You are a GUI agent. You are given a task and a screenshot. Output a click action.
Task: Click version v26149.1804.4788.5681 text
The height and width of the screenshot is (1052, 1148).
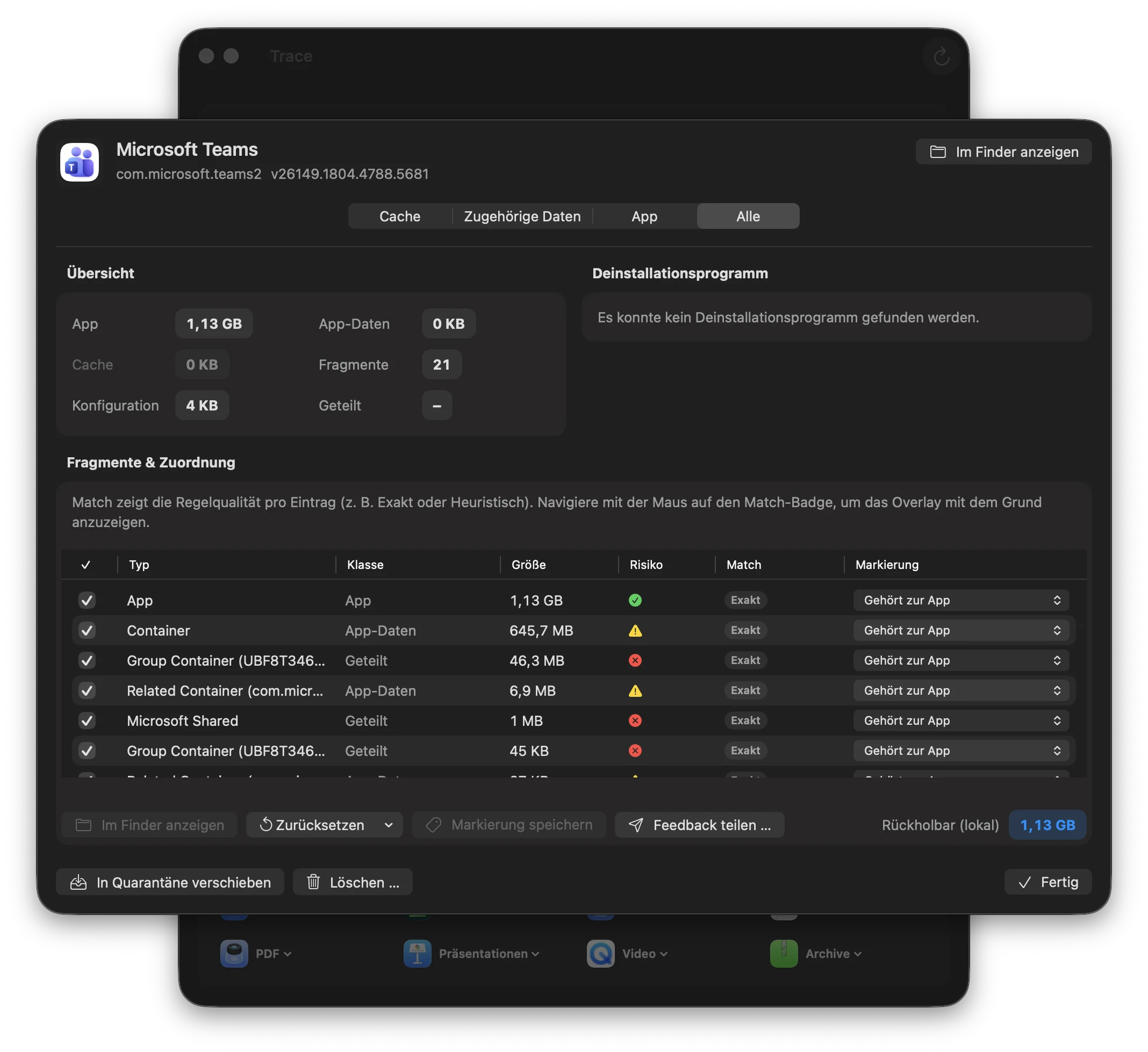coord(350,174)
